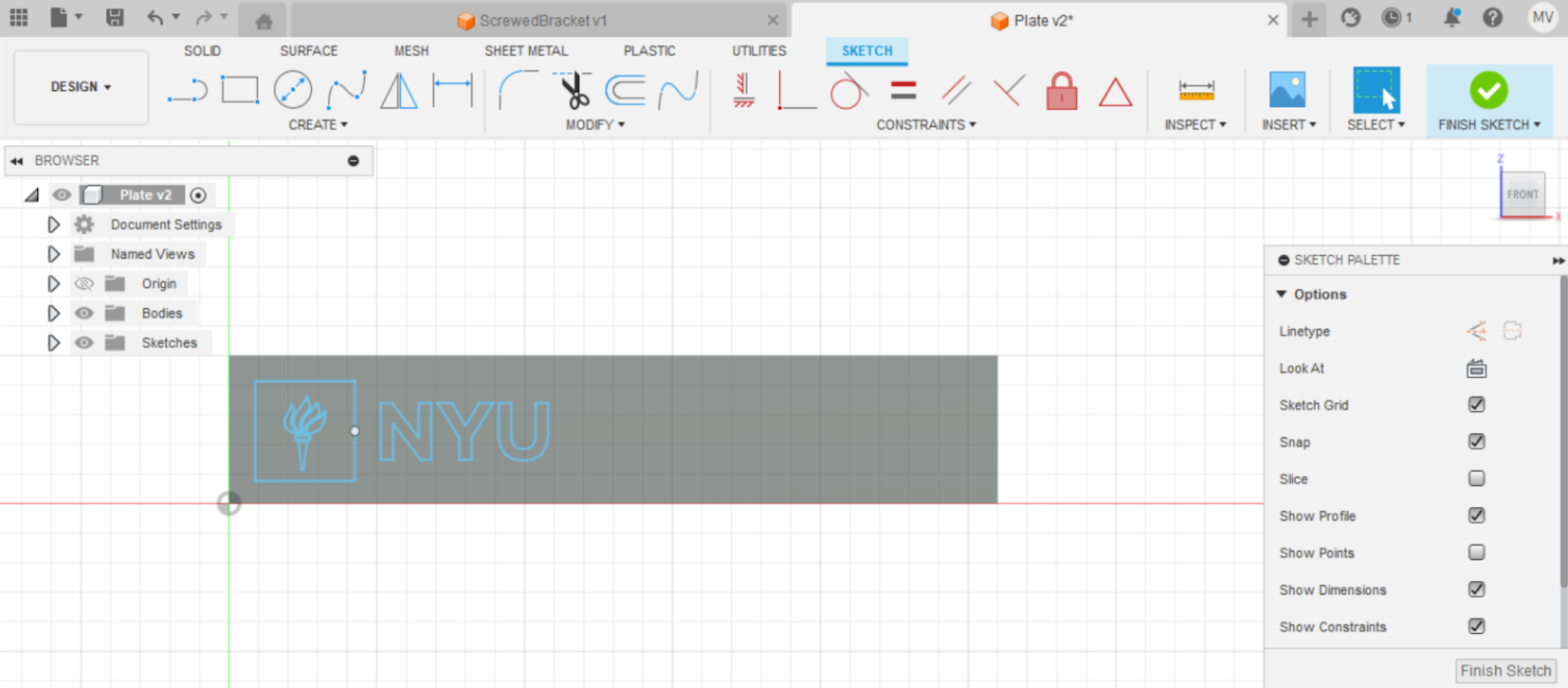Screen dimensions: 1568x688
Task: Click the FRONT face of ViewCube
Action: (x=1522, y=194)
